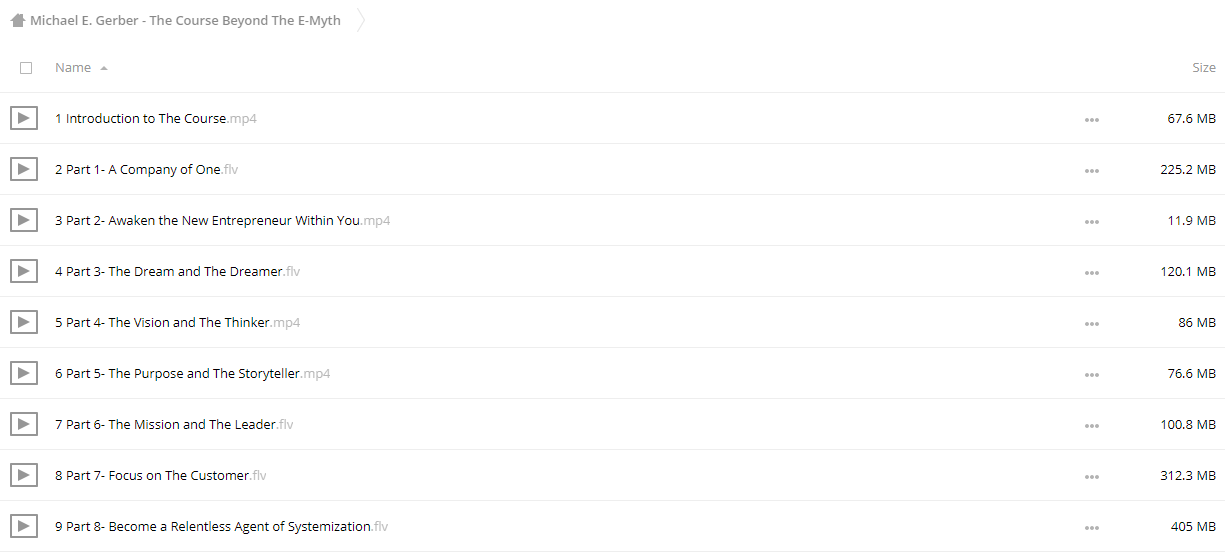Open three-dot menu for the 405 MB file
The image size is (1225, 554).
point(1091,527)
